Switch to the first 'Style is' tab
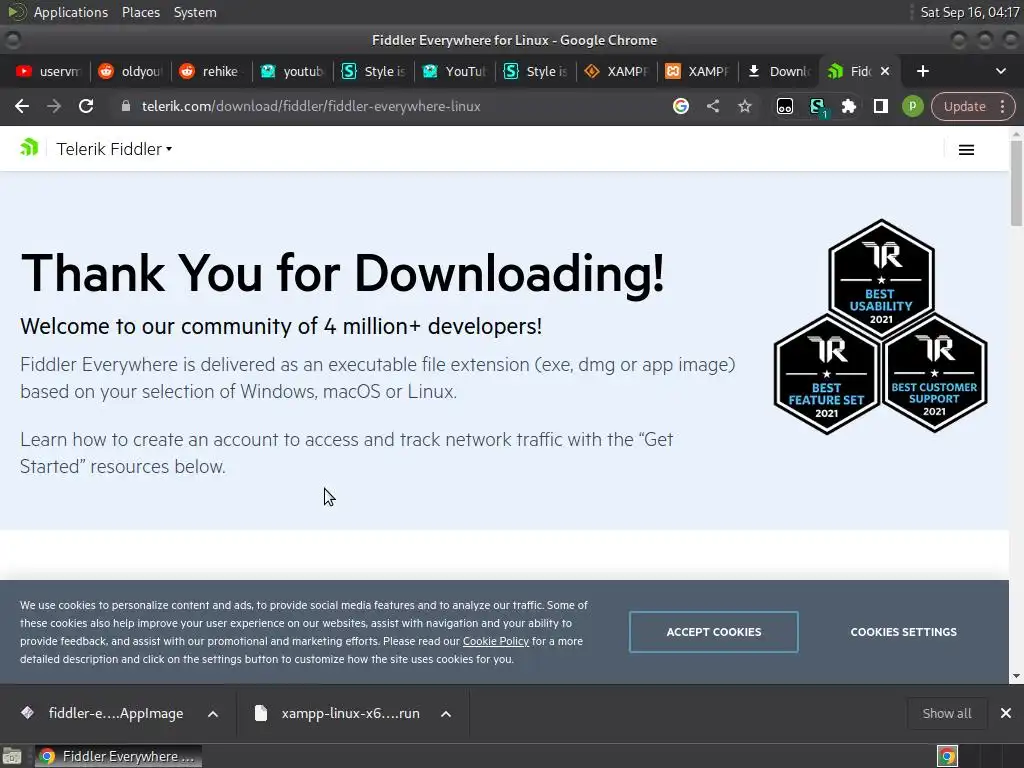 [373, 71]
